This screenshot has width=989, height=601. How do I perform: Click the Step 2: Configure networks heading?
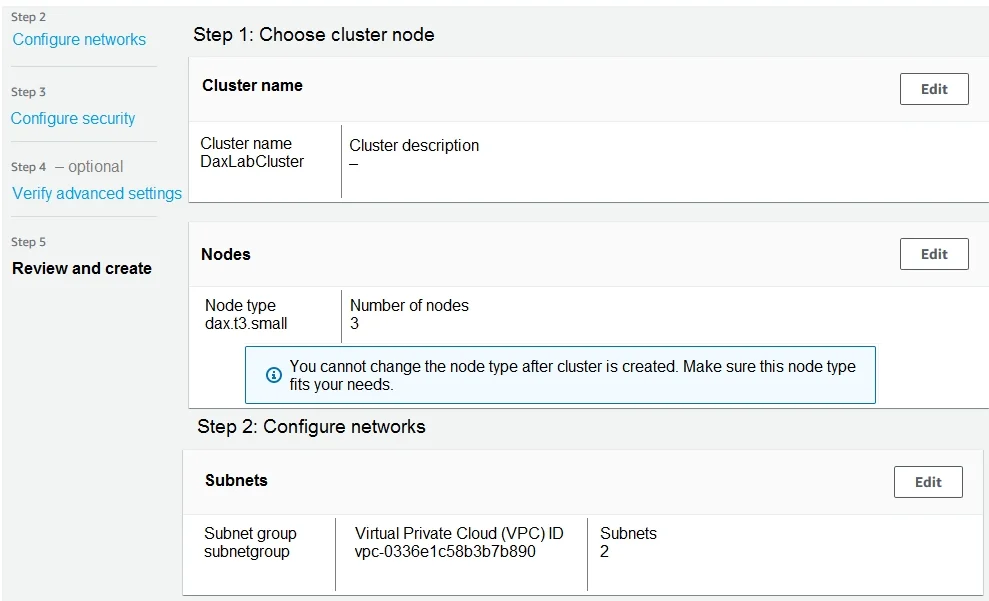click(x=311, y=427)
